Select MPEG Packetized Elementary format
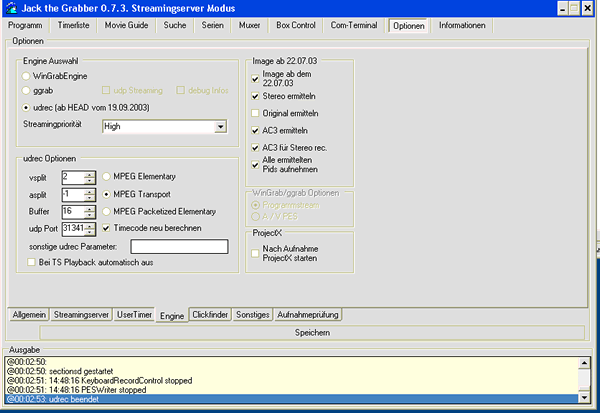This screenshot has height=413, width=600. (x=106, y=212)
